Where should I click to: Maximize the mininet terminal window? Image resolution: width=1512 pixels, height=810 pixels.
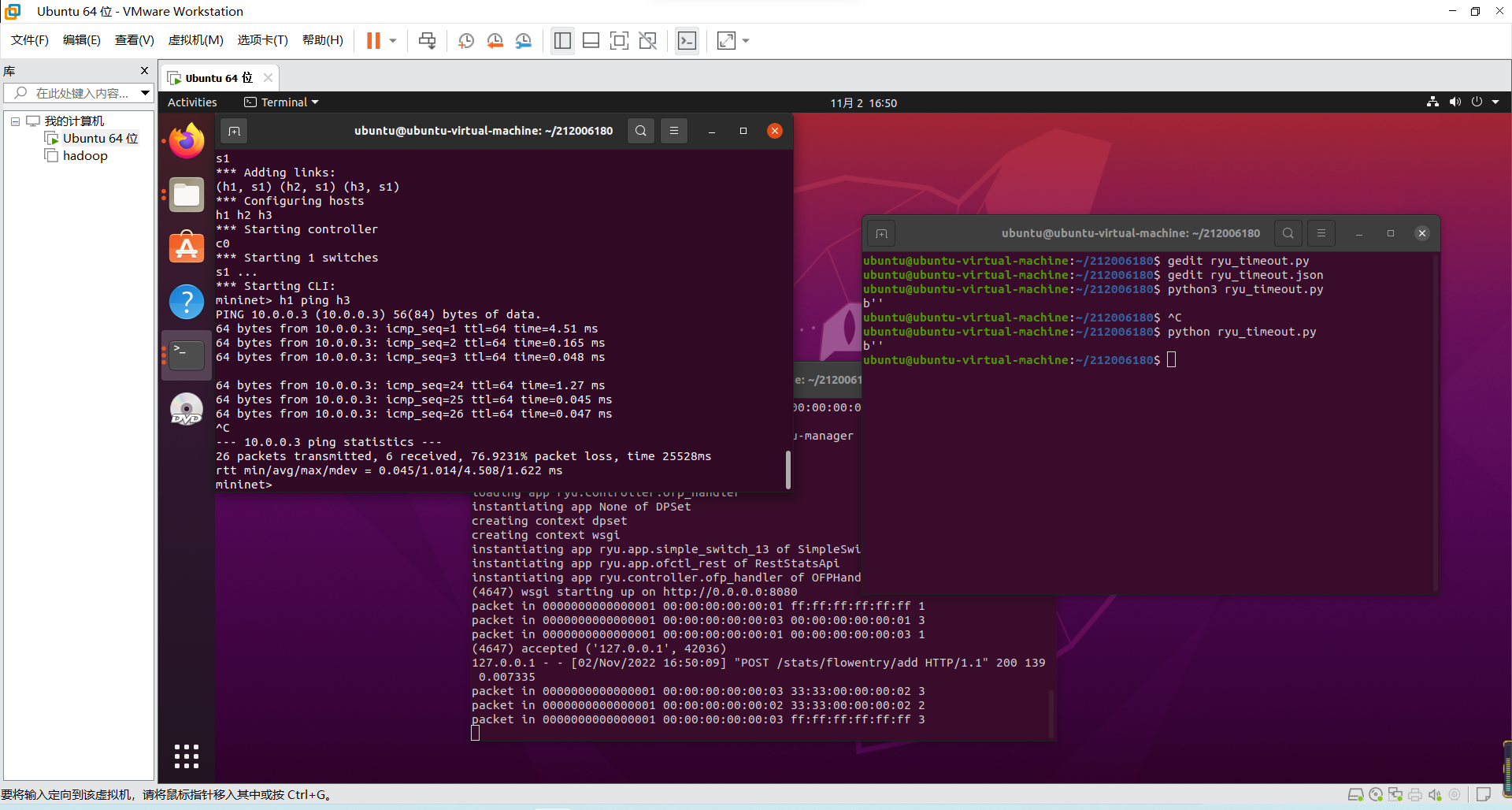tap(743, 131)
